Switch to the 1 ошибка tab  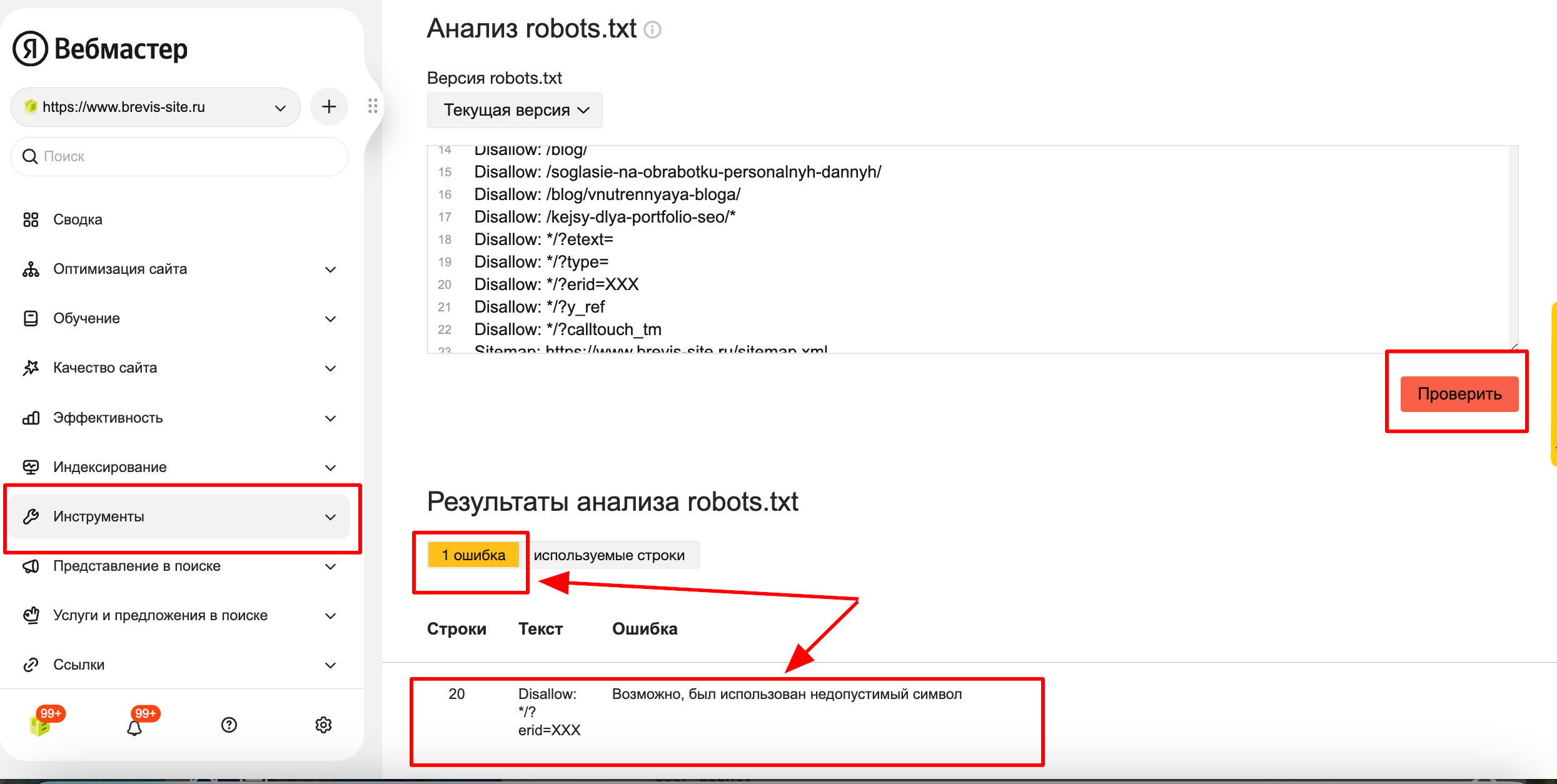pos(473,555)
